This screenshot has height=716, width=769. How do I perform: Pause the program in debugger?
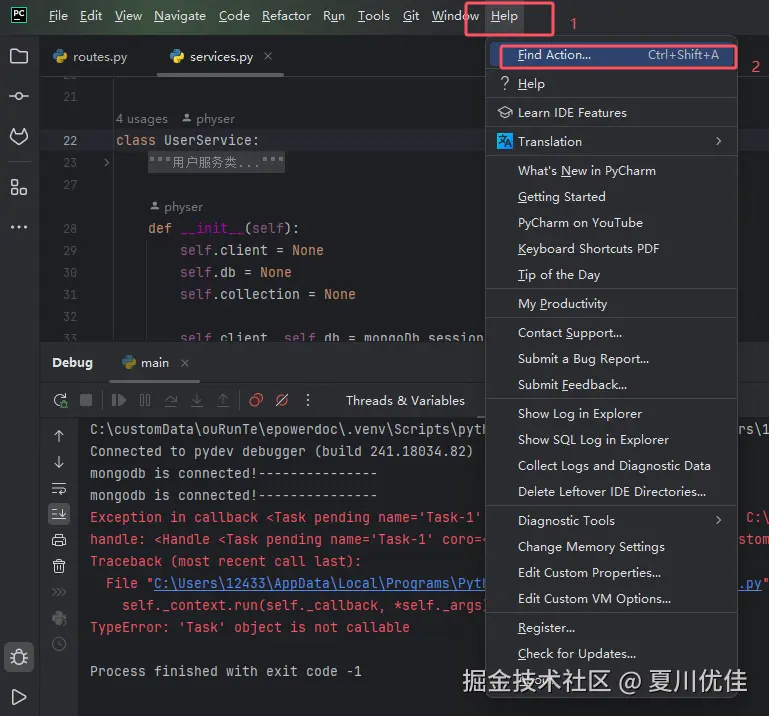click(145, 400)
